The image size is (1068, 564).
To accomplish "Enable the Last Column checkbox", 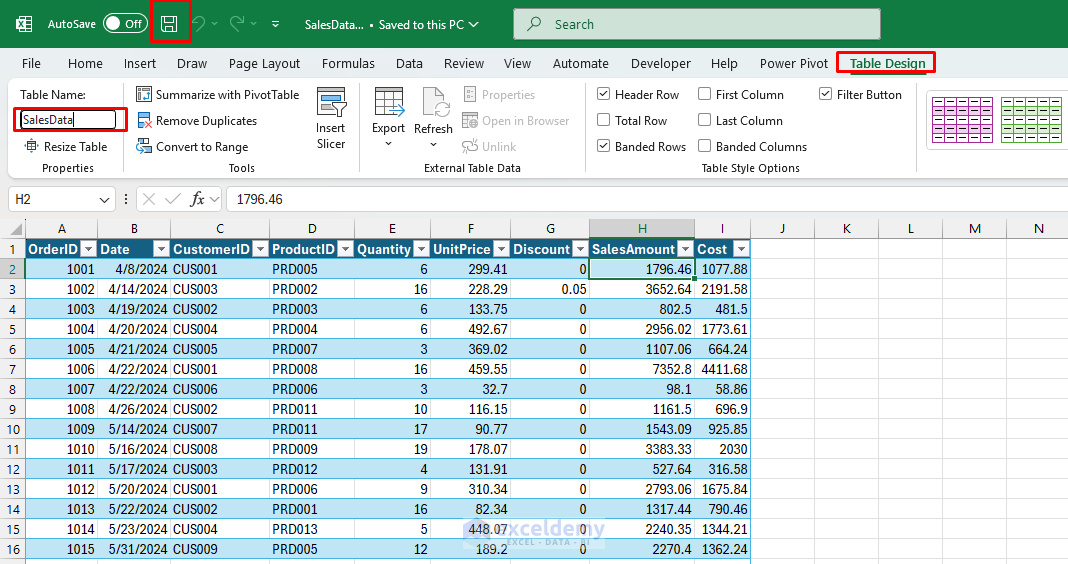I will coord(704,120).
